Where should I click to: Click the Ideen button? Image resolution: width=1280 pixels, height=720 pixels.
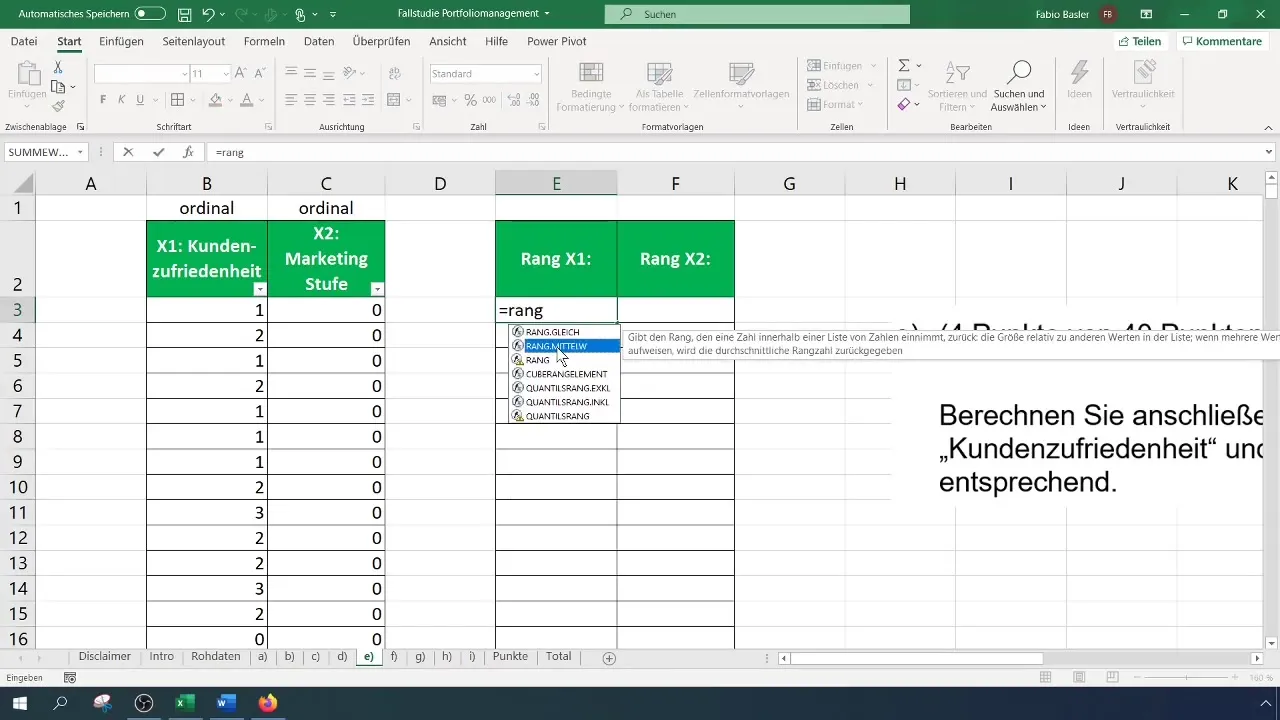(1079, 82)
